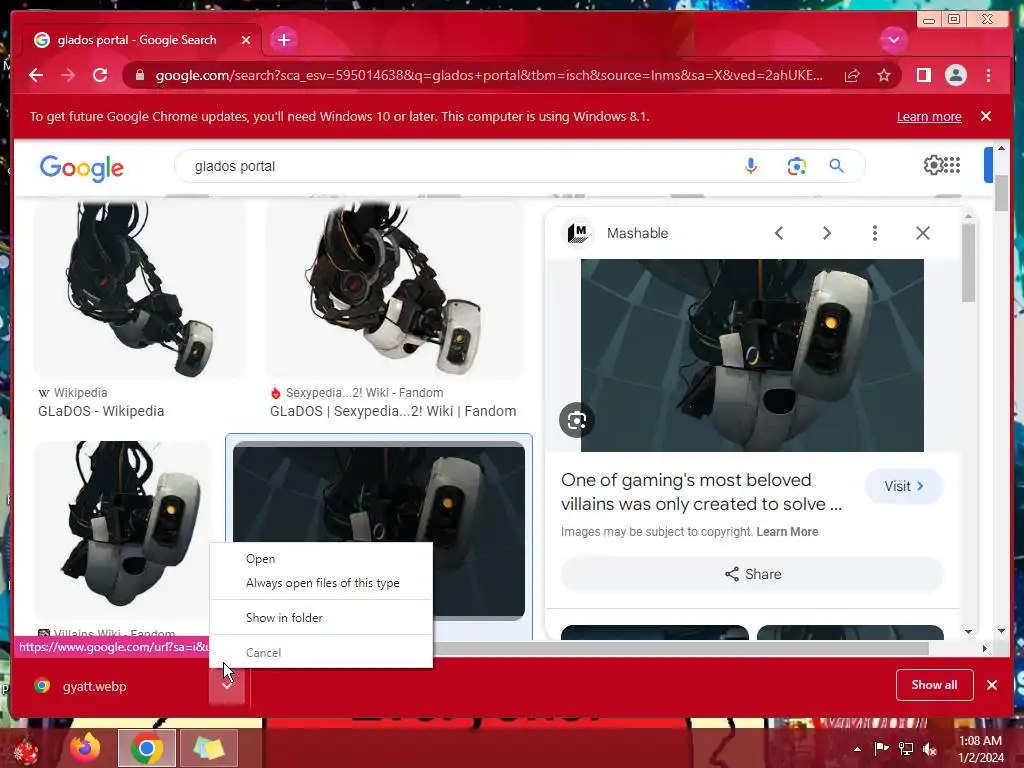Click the Chrome taskbar icon
This screenshot has height=768, width=1024.
click(x=146, y=748)
